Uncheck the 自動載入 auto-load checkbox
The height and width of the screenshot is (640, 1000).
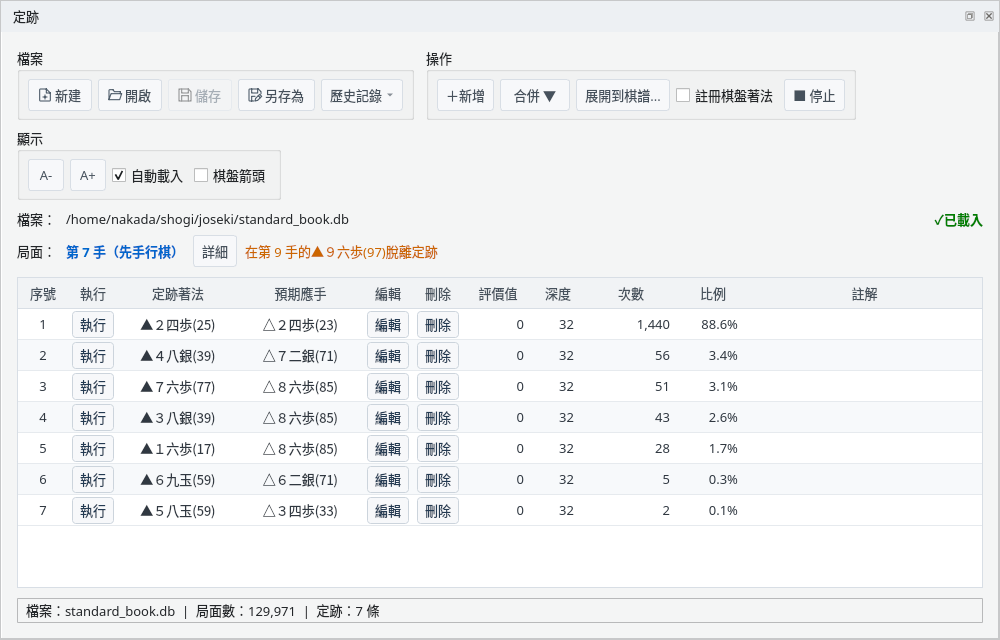(119, 175)
